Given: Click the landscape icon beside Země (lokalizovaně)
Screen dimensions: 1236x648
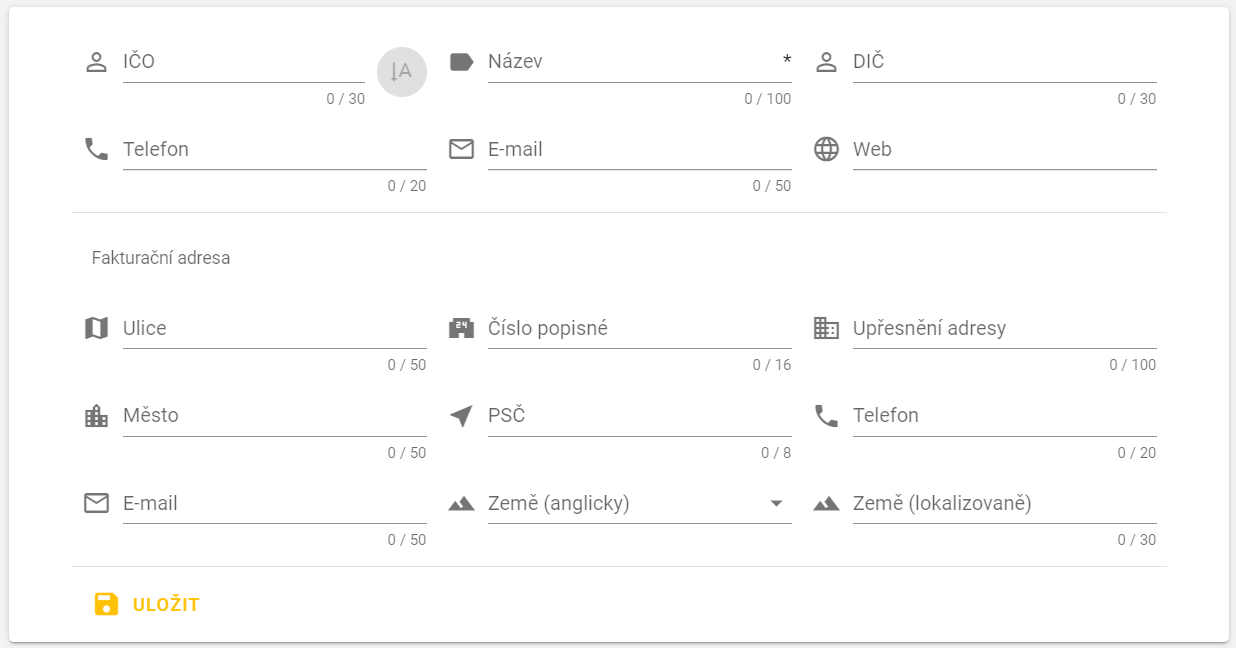Looking at the screenshot, I should click(826, 504).
